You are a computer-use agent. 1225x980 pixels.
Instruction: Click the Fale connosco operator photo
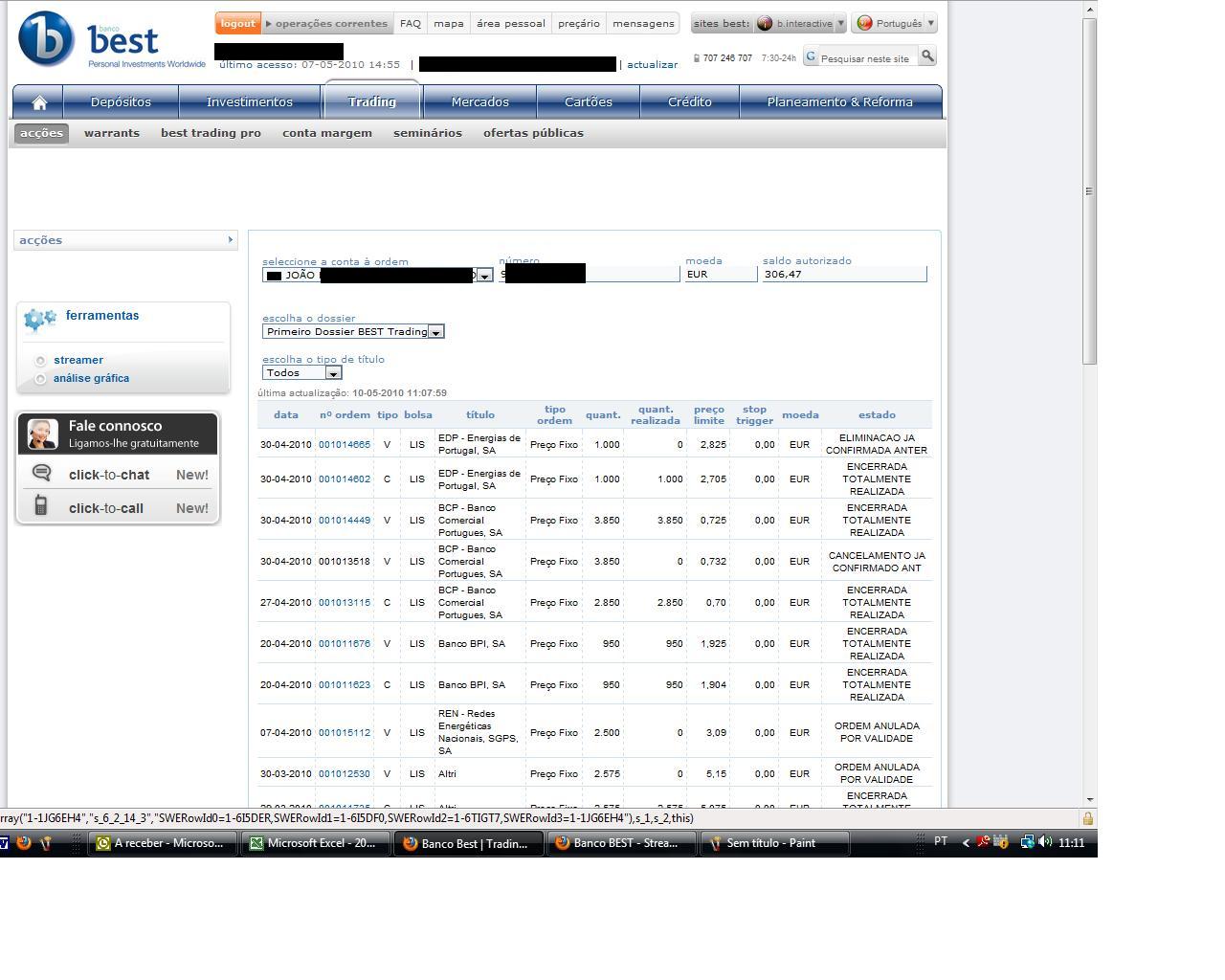[42, 434]
